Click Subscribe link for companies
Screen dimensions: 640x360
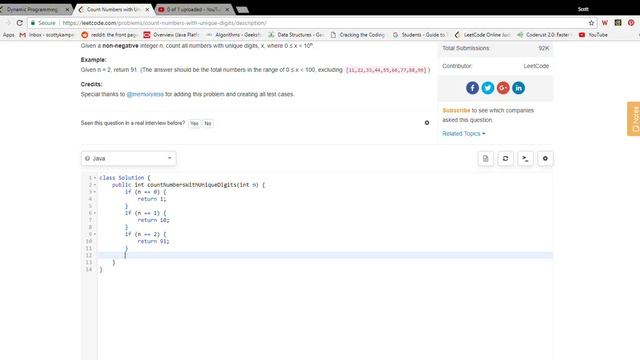point(456,110)
